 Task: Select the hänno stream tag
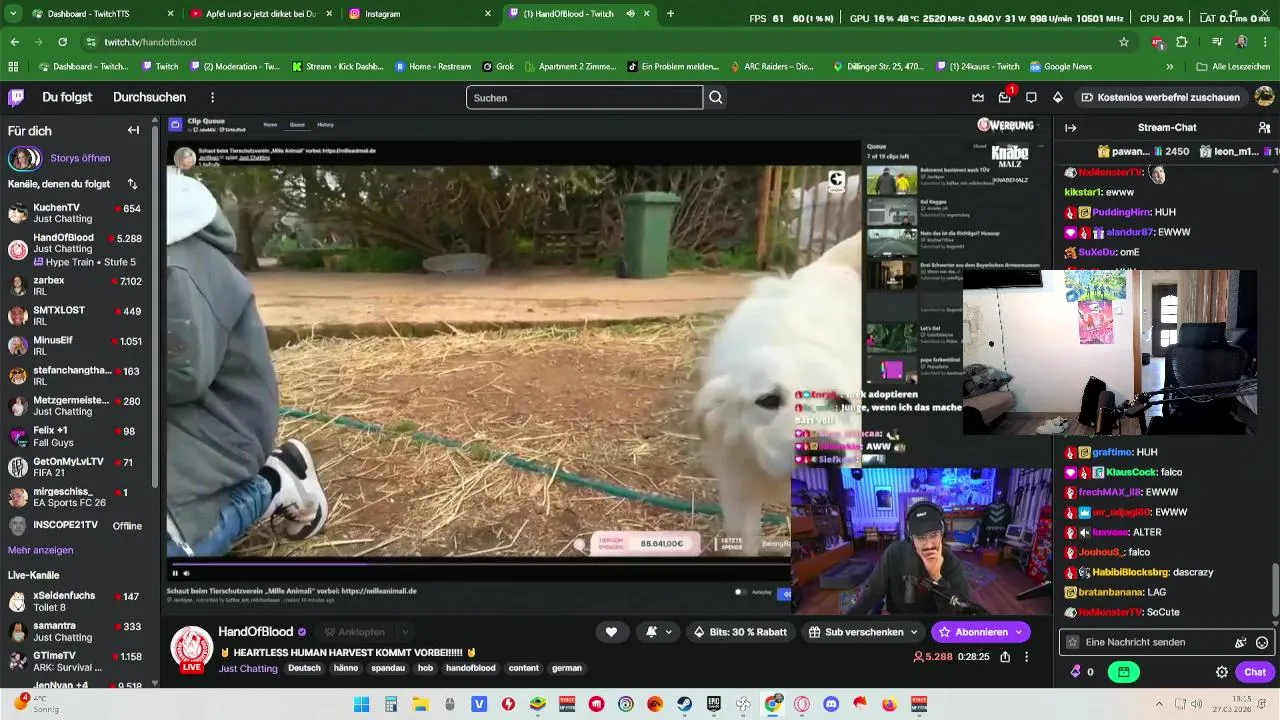[346, 668]
